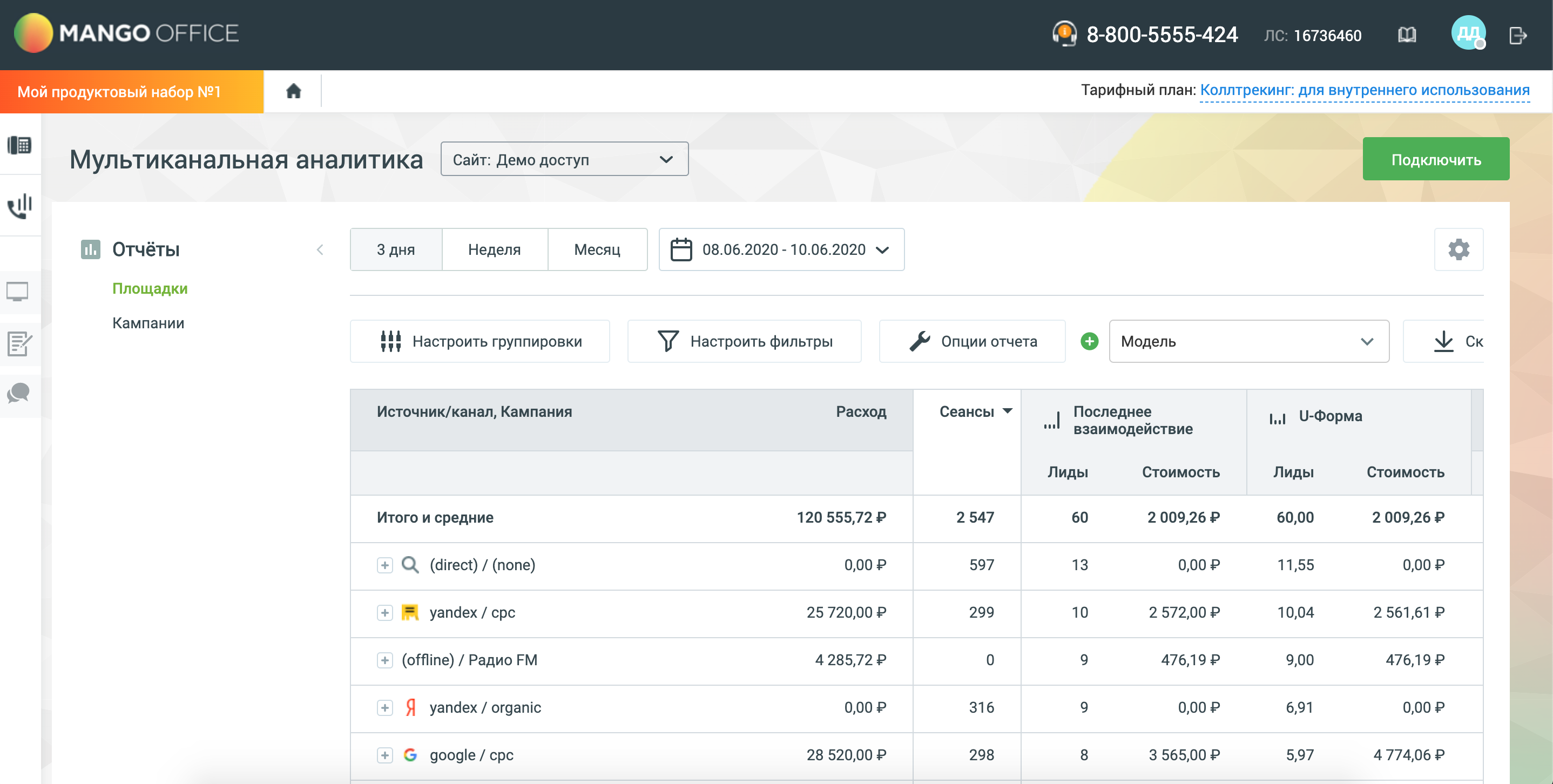Screen dimensions: 1553x784
Task: Click Настроить фильтры button
Action: pyautogui.click(x=744, y=341)
